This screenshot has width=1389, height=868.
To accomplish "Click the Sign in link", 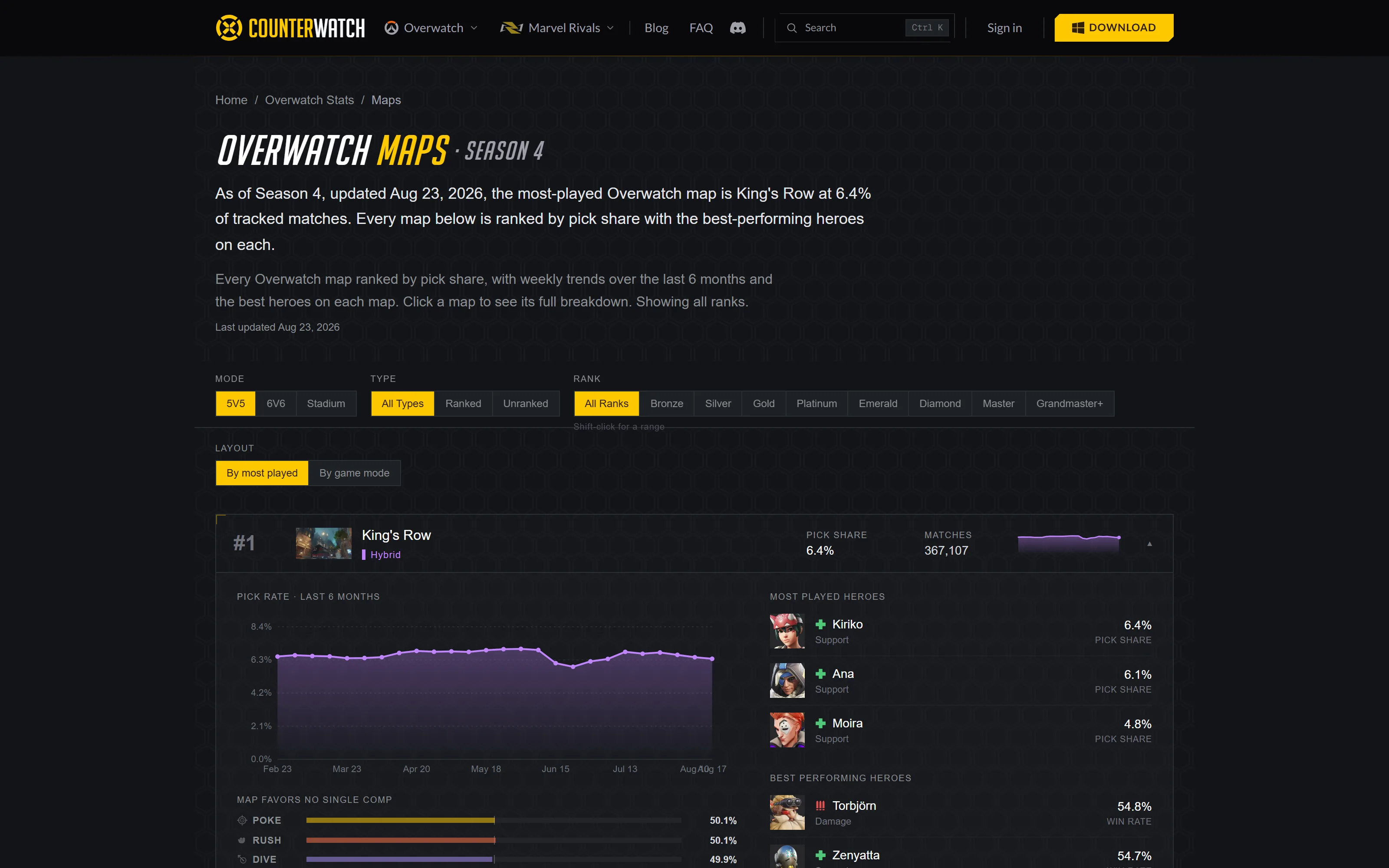I will [1004, 27].
